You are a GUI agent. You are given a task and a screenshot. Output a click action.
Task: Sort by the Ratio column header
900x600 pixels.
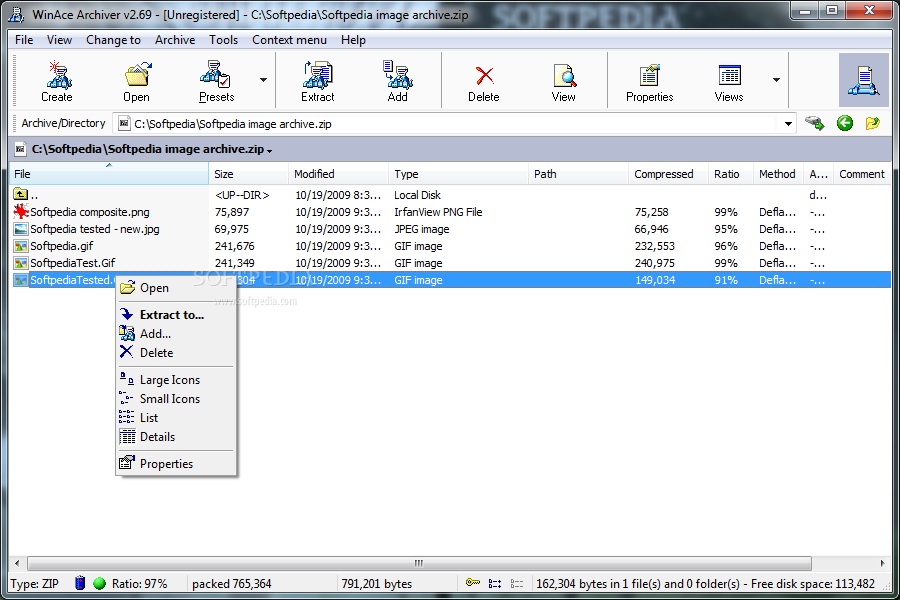(731, 174)
